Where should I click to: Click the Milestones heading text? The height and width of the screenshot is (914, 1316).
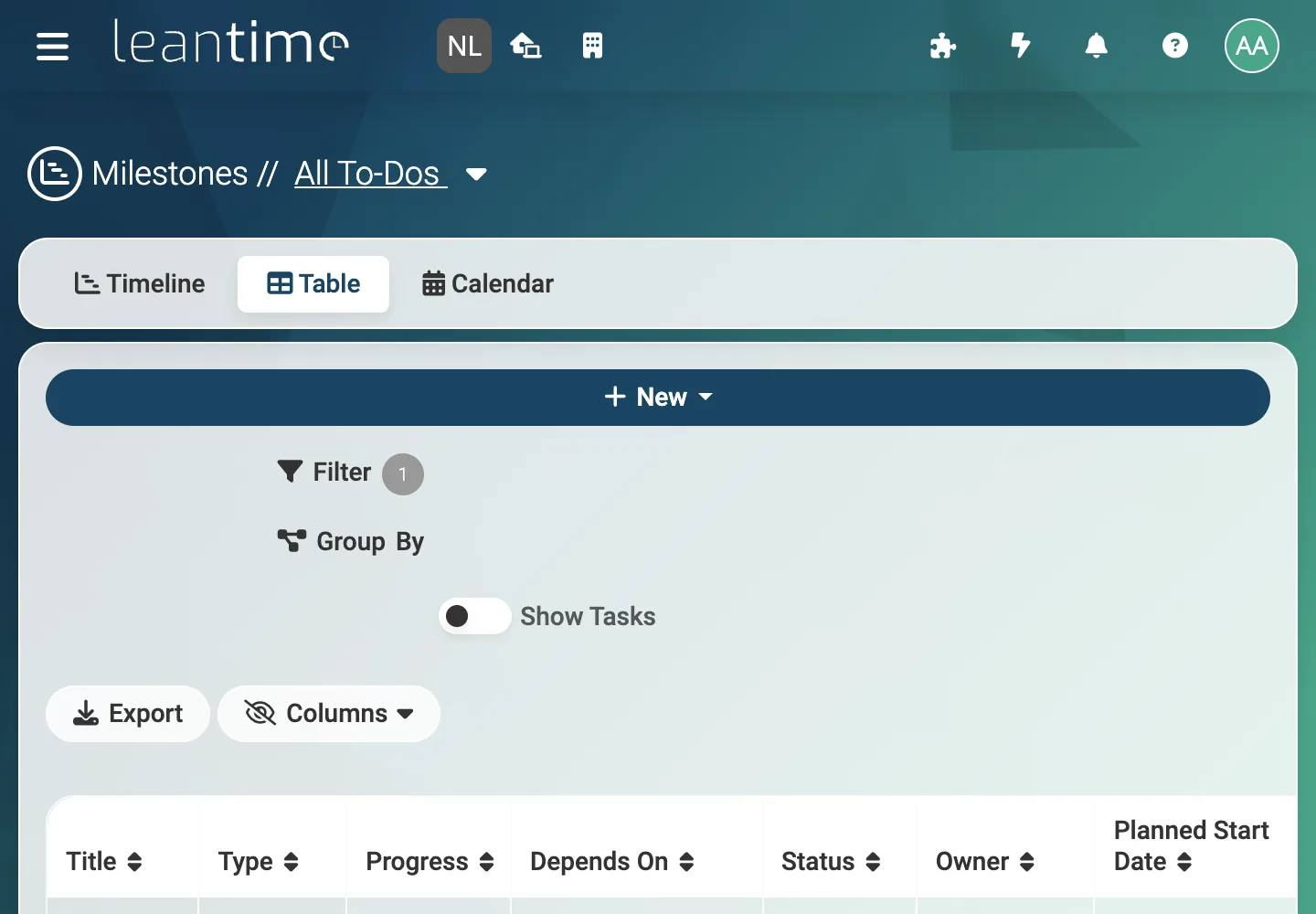coord(170,174)
